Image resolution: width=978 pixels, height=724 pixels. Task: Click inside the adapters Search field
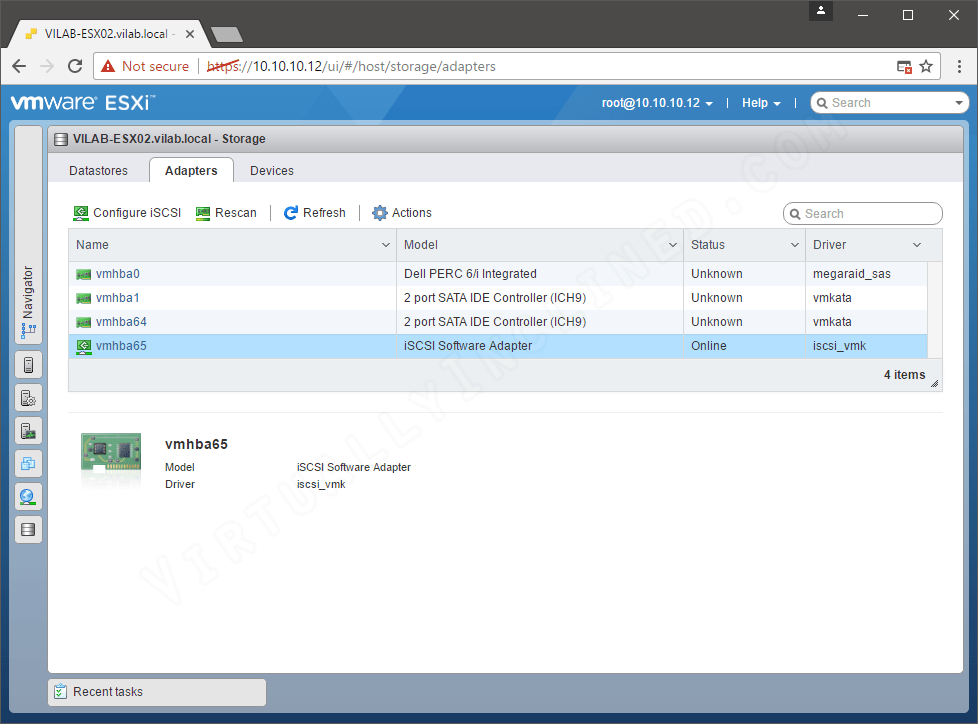[x=862, y=213]
